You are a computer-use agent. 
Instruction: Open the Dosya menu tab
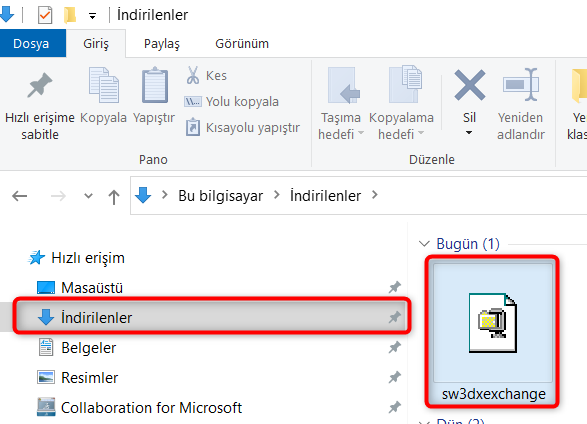[x=31, y=43]
